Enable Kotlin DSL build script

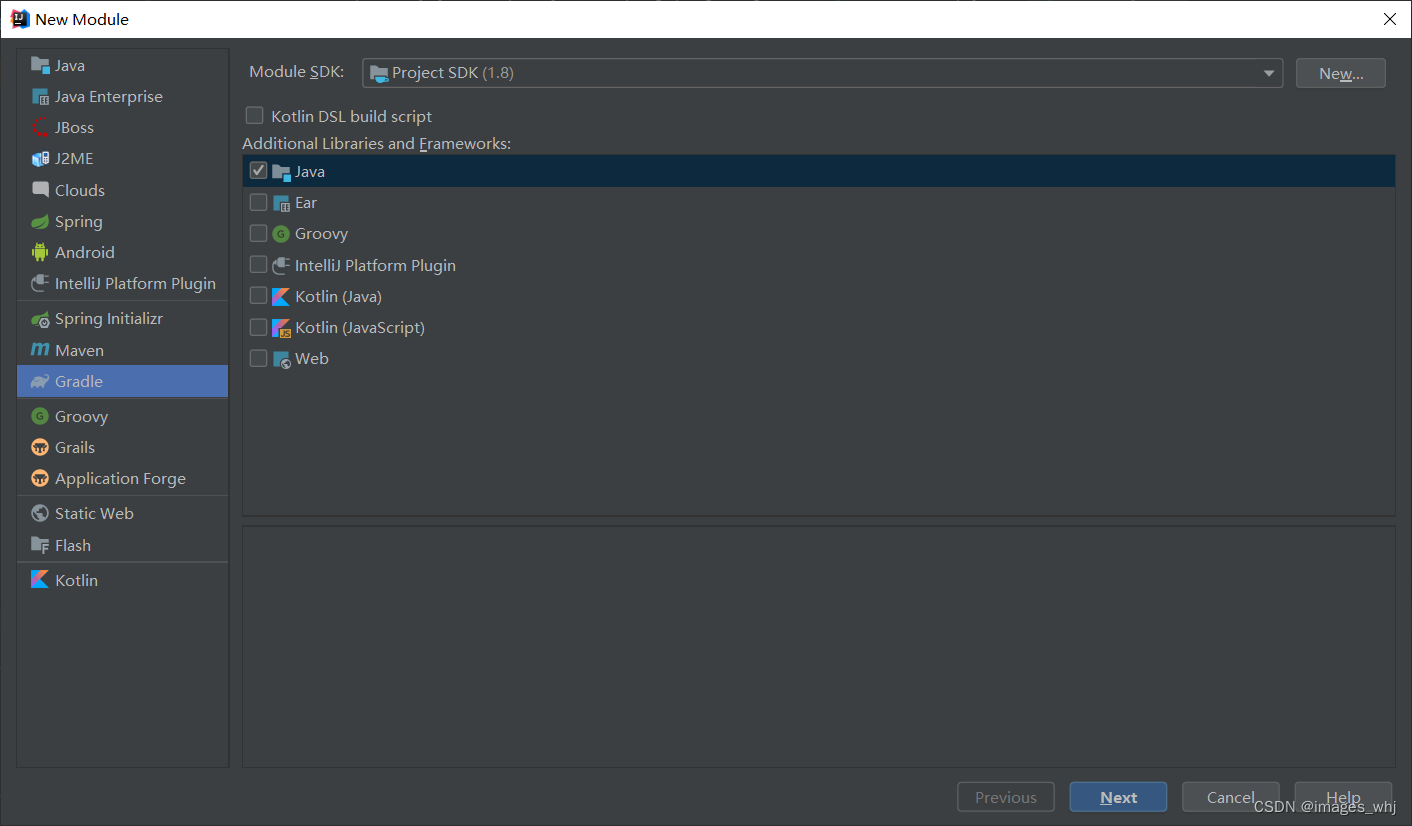(255, 116)
